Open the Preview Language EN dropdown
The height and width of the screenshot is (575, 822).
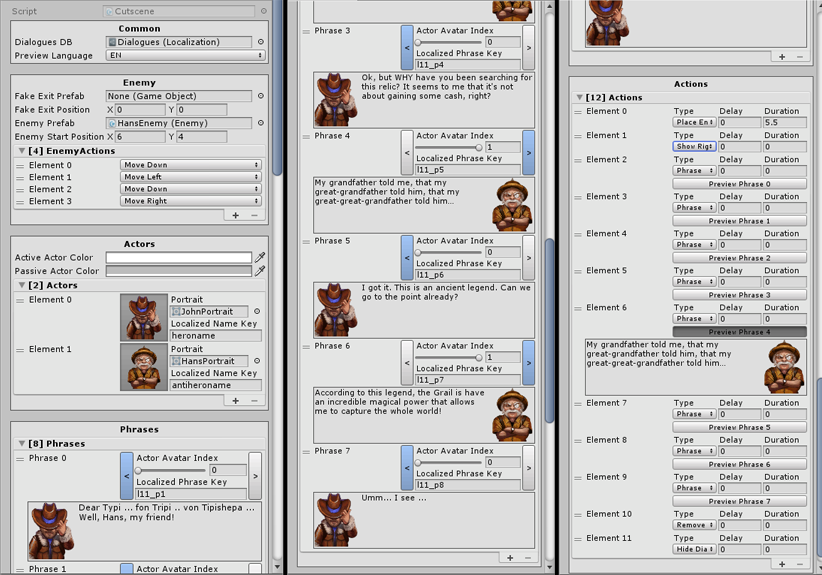tap(186, 55)
